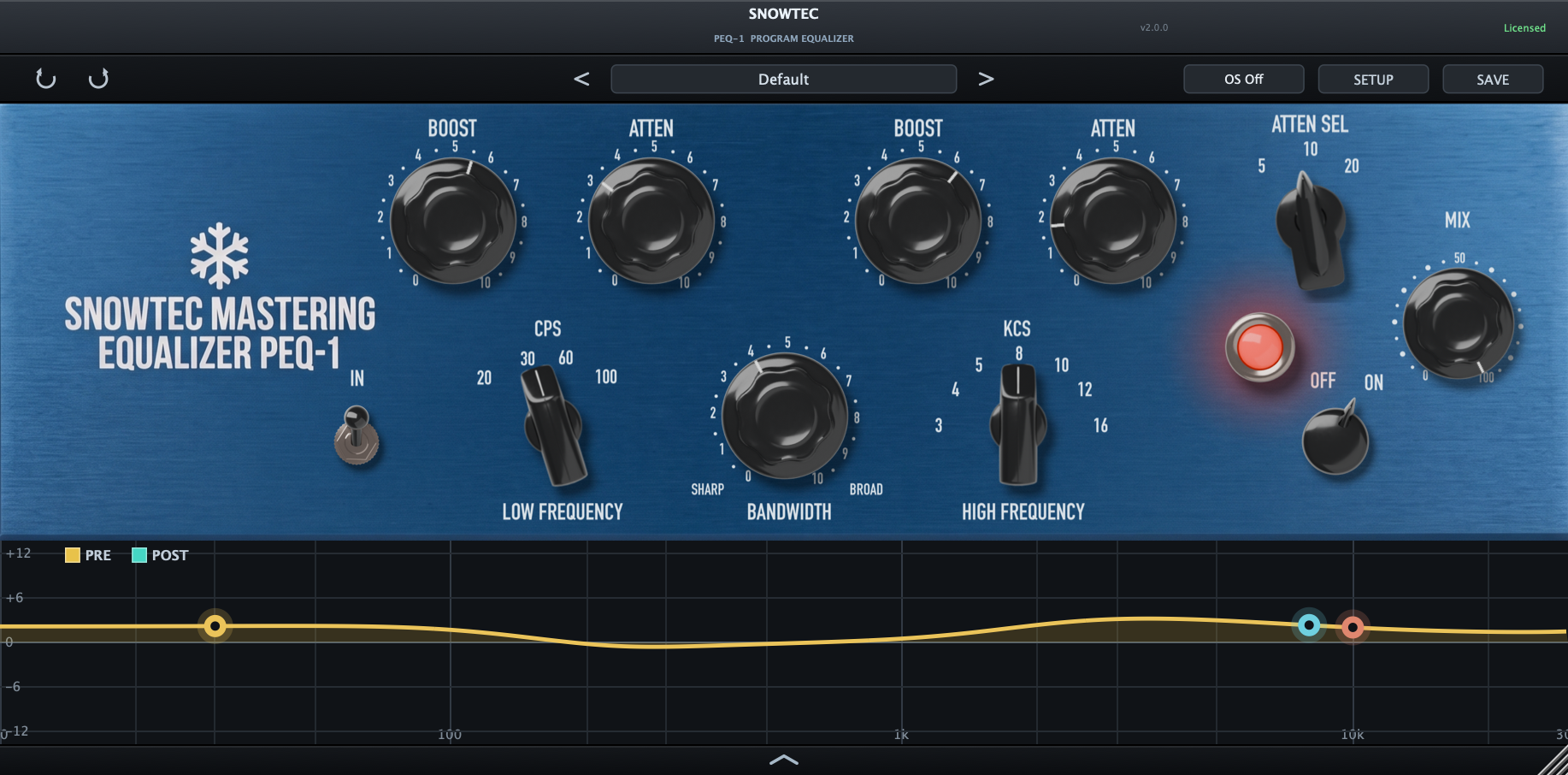Click the HIGH FREQUENCY label
Image resolution: width=1568 pixels, height=775 pixels.
click(x=1023, y=512)
